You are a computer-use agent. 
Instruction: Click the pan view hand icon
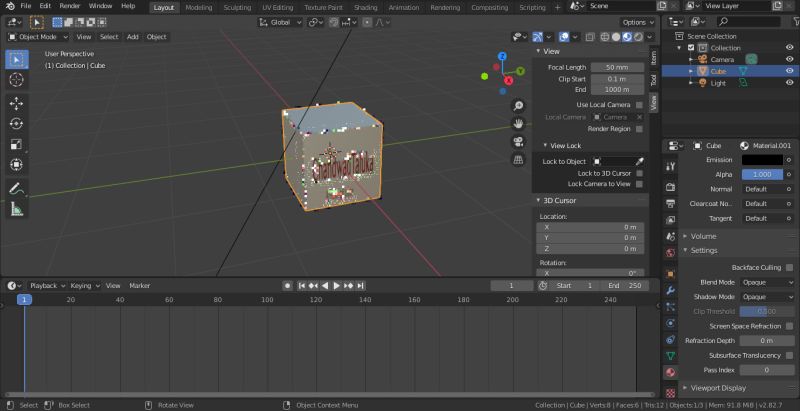(x=518, y=124)
